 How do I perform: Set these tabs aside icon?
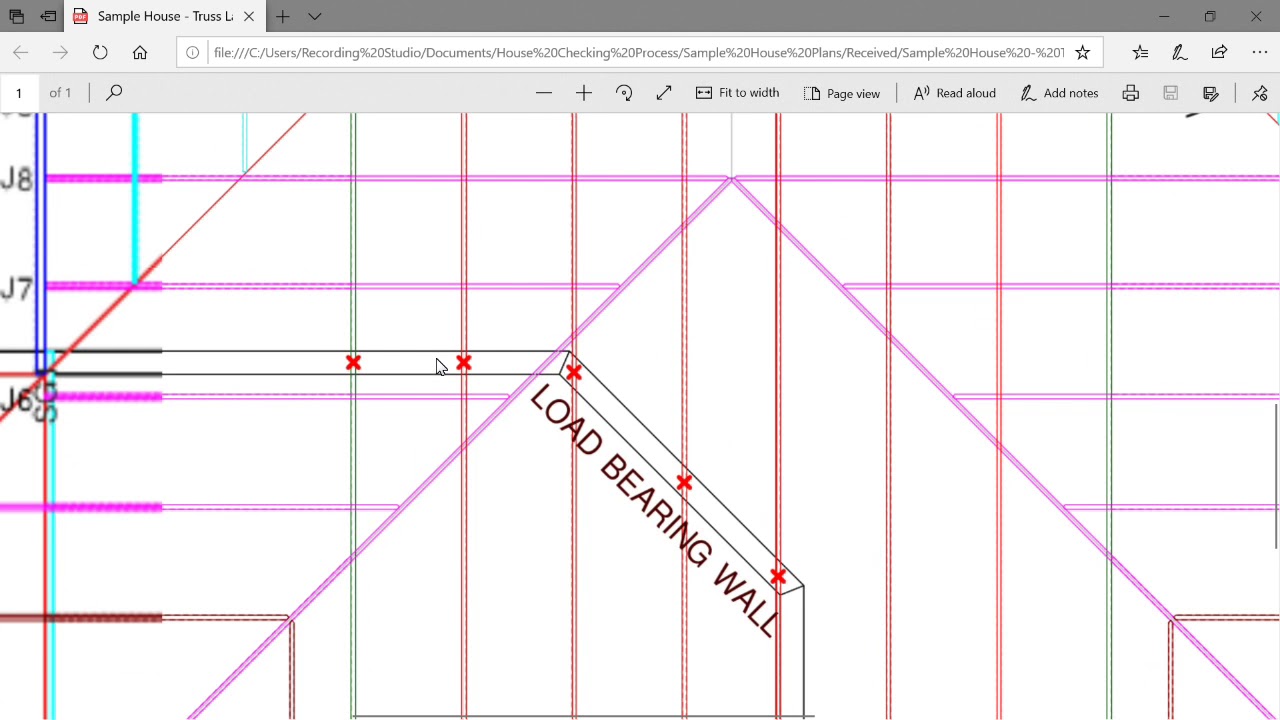pyautogui.click(x=48, y=17)
